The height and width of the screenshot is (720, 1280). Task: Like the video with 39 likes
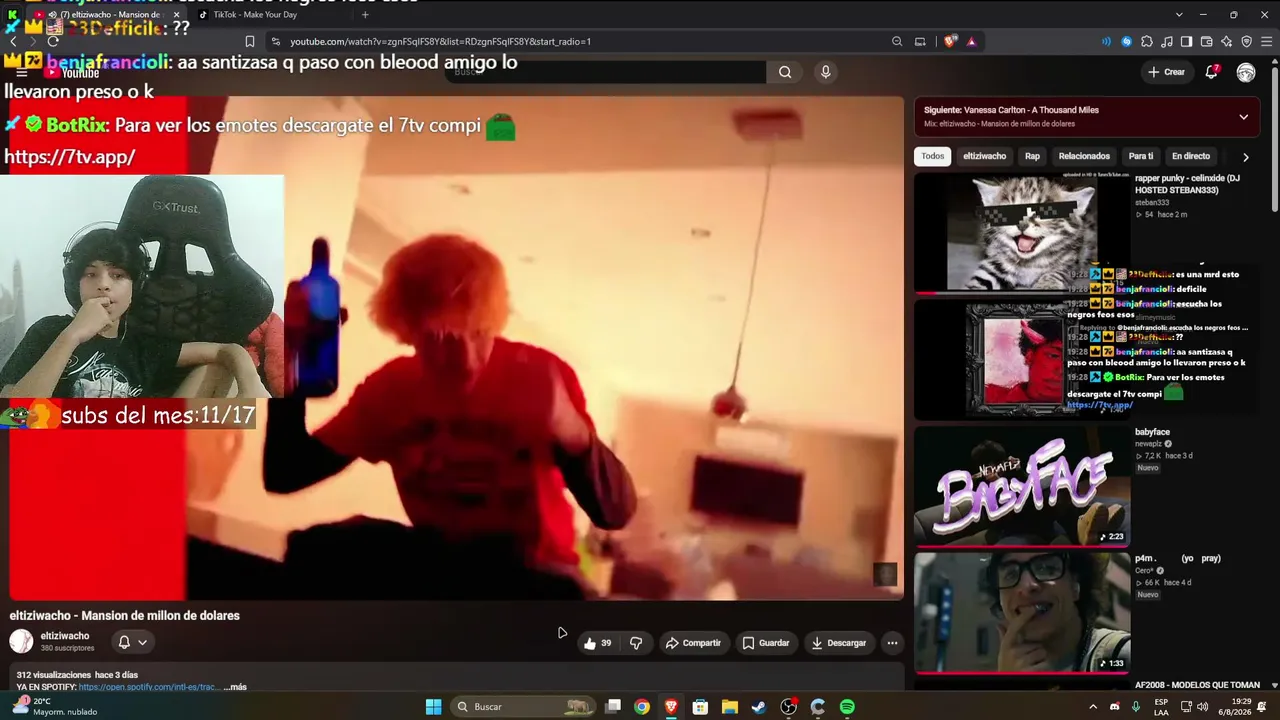tap(598, 643)
